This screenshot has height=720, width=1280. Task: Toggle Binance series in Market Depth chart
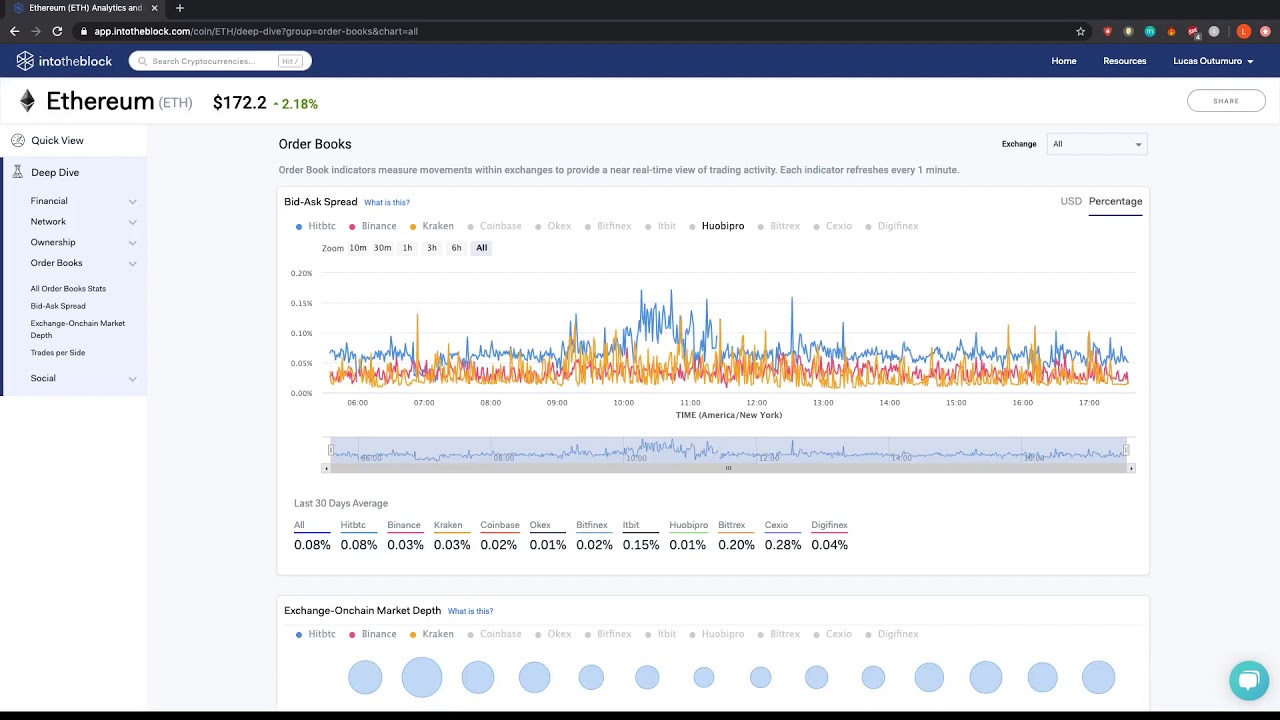coord(373,634)
